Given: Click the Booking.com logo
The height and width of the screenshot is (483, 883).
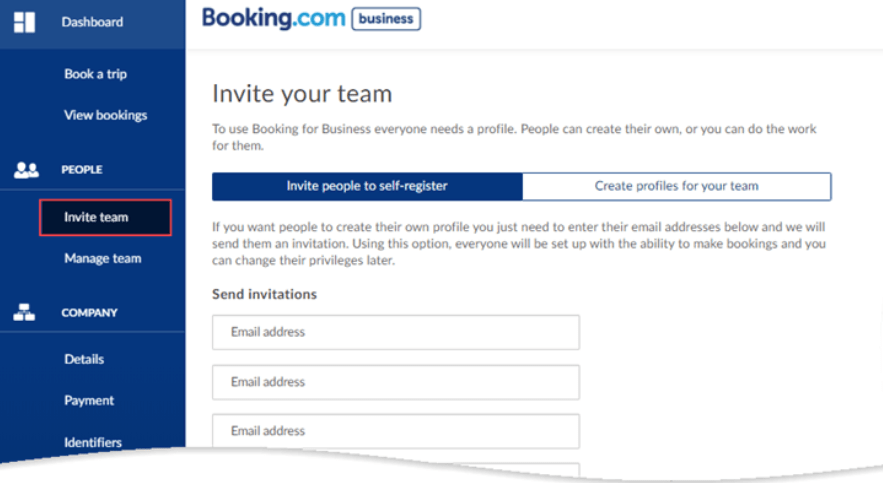Looking at the screenshot, I should point(273,19).
